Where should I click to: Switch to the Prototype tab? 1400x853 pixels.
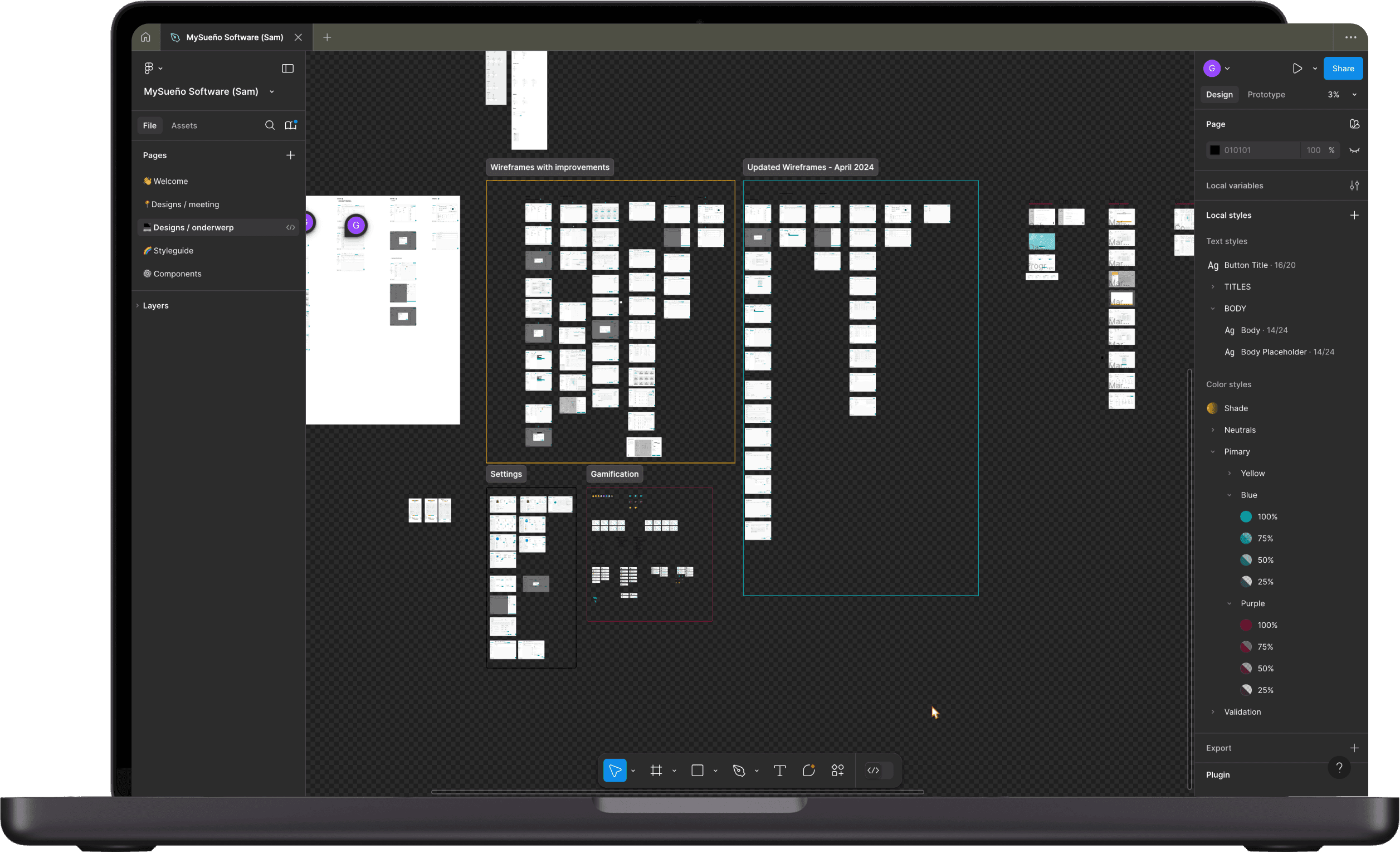[1266, 94]
